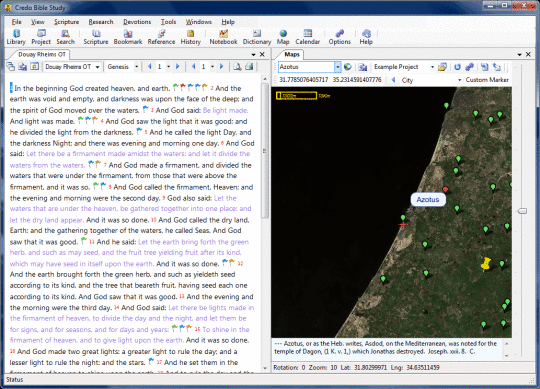Screen dimensions: 540x389
Task: Close the Douay Rheims OT panel
Action: [x=262, y=54]
